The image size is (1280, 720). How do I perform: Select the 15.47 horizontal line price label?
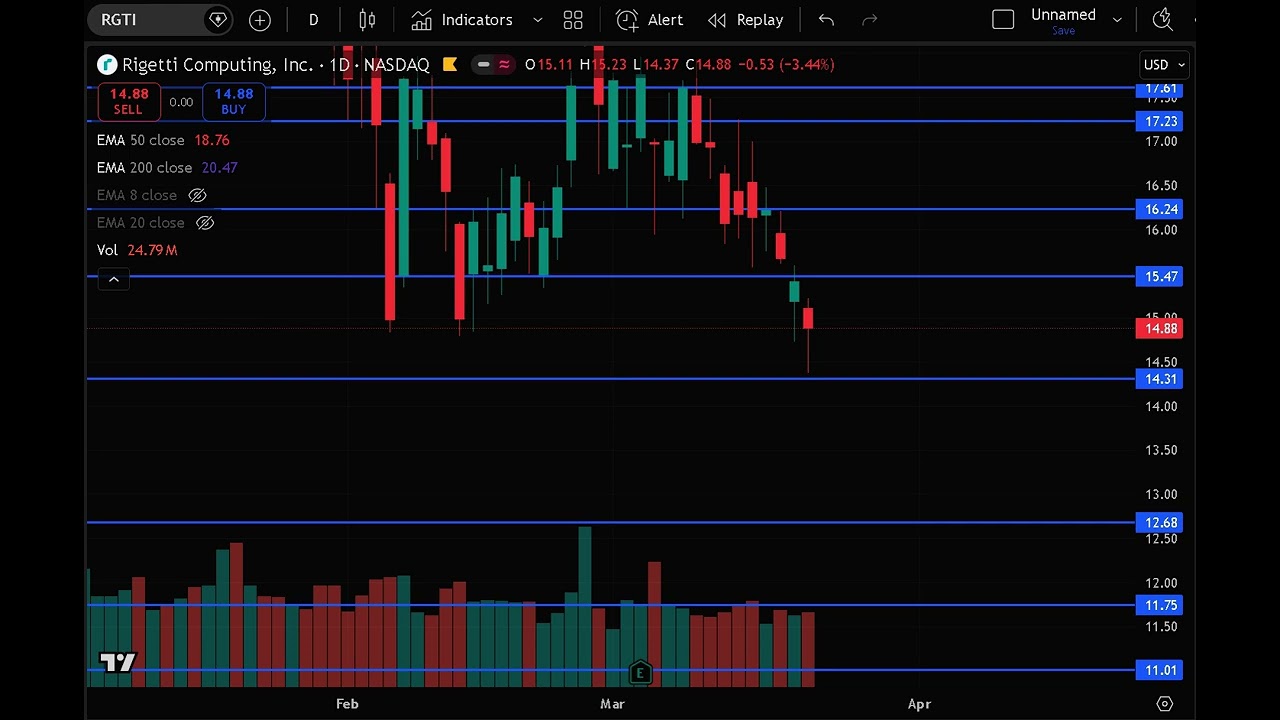pos(1160,277)
